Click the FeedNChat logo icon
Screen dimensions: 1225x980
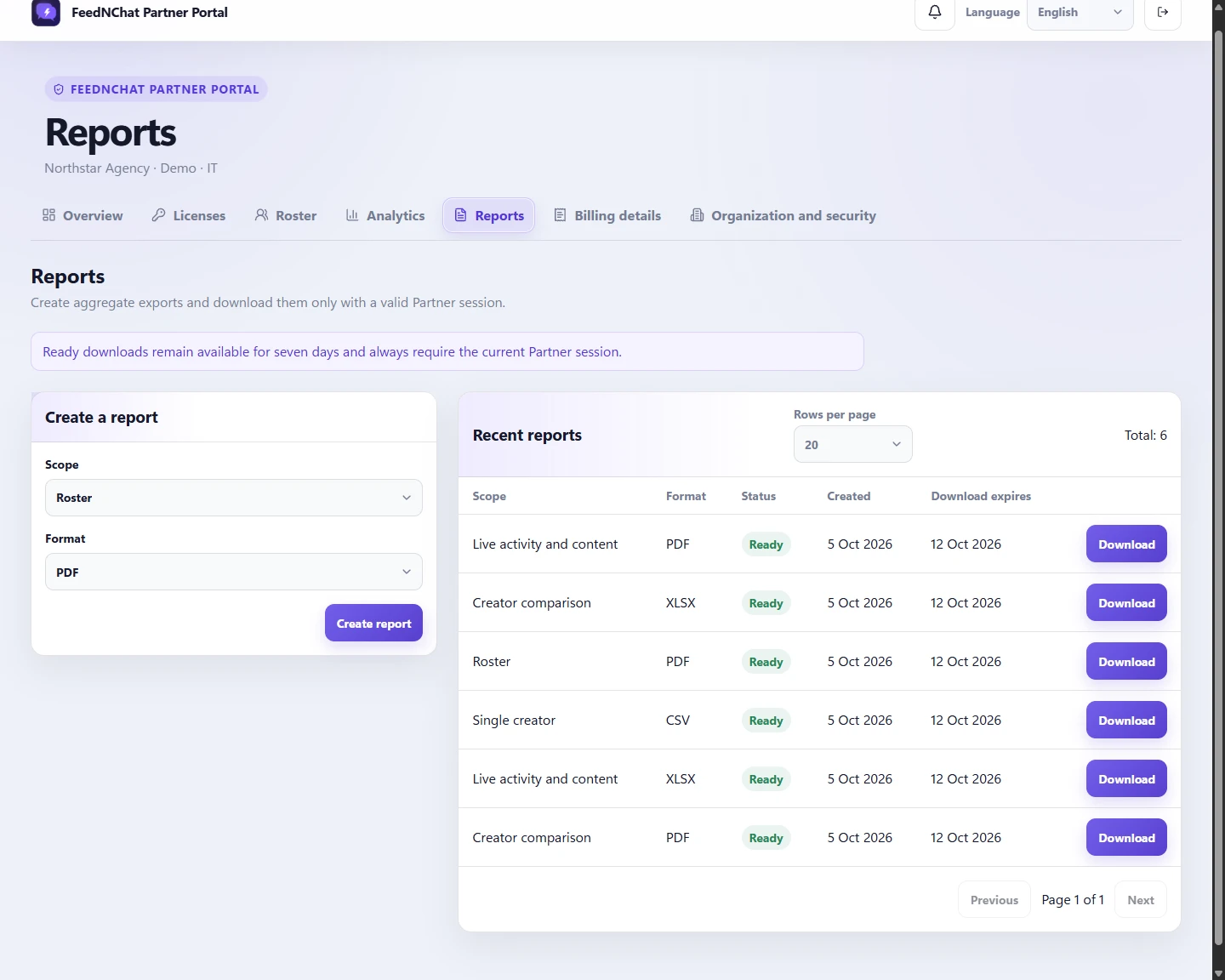coord(46,12)
